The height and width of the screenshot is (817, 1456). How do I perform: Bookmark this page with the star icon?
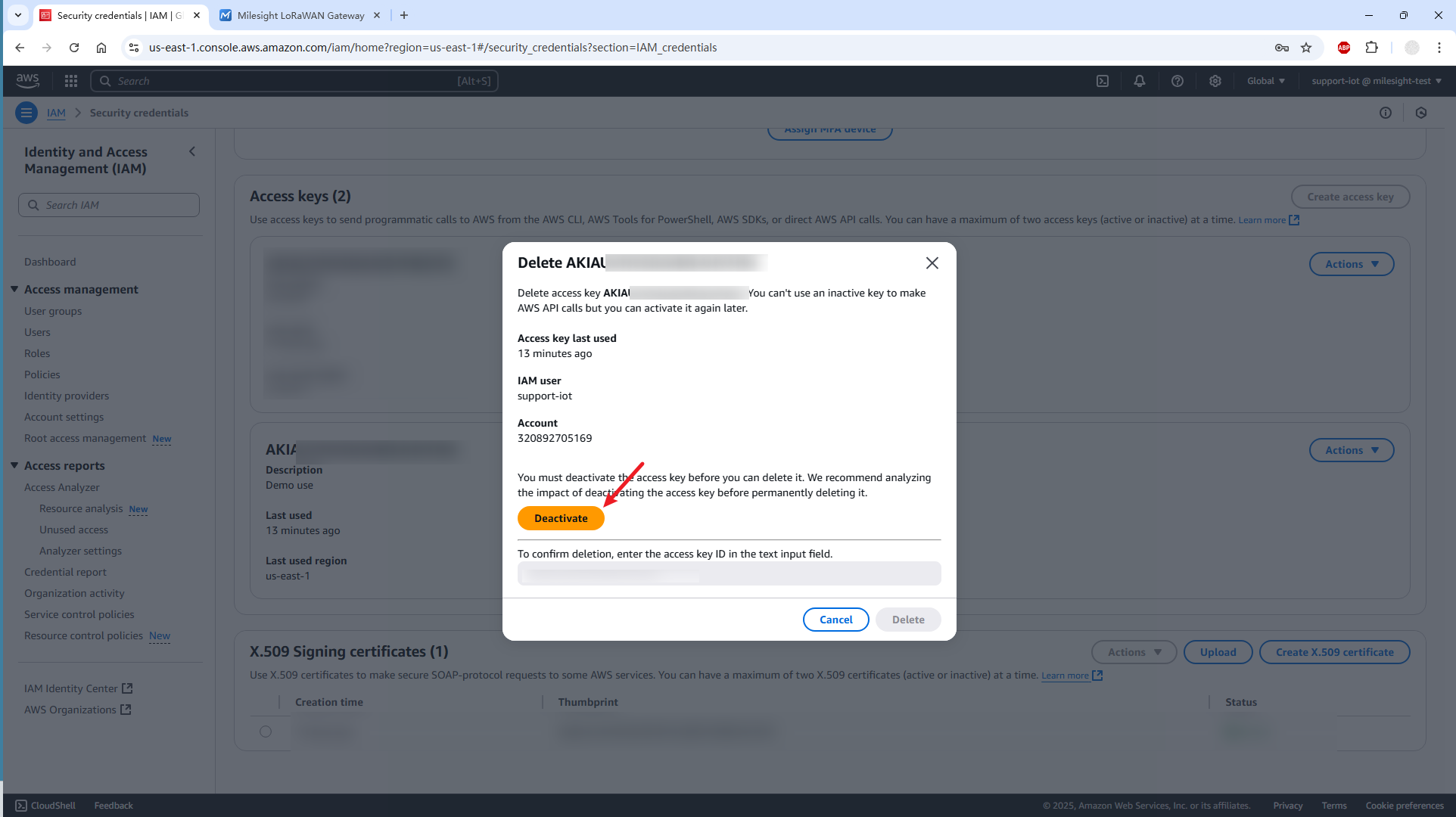[x=1306, y=48]
